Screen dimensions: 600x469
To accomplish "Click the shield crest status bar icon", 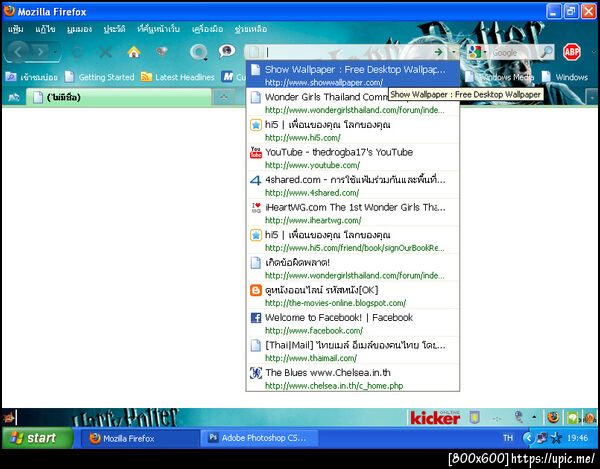I will tap(474, 417).
